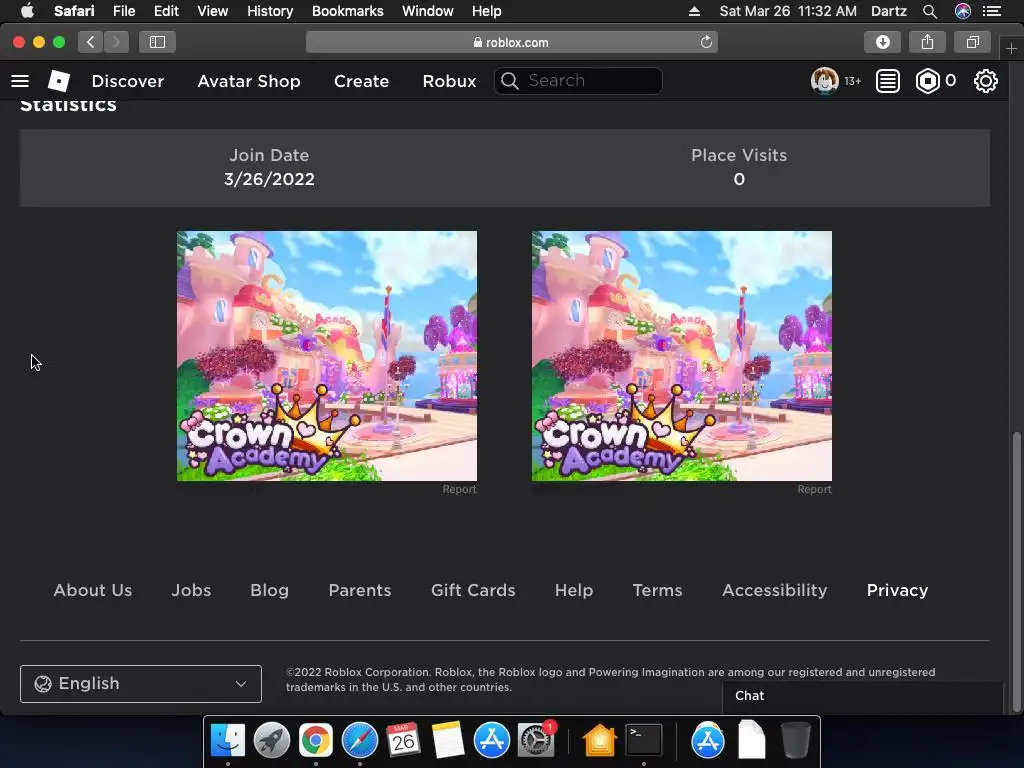This screenshot has width=1024, height=768.
Task: Open the Create page link
Action: tap(361, 81)
